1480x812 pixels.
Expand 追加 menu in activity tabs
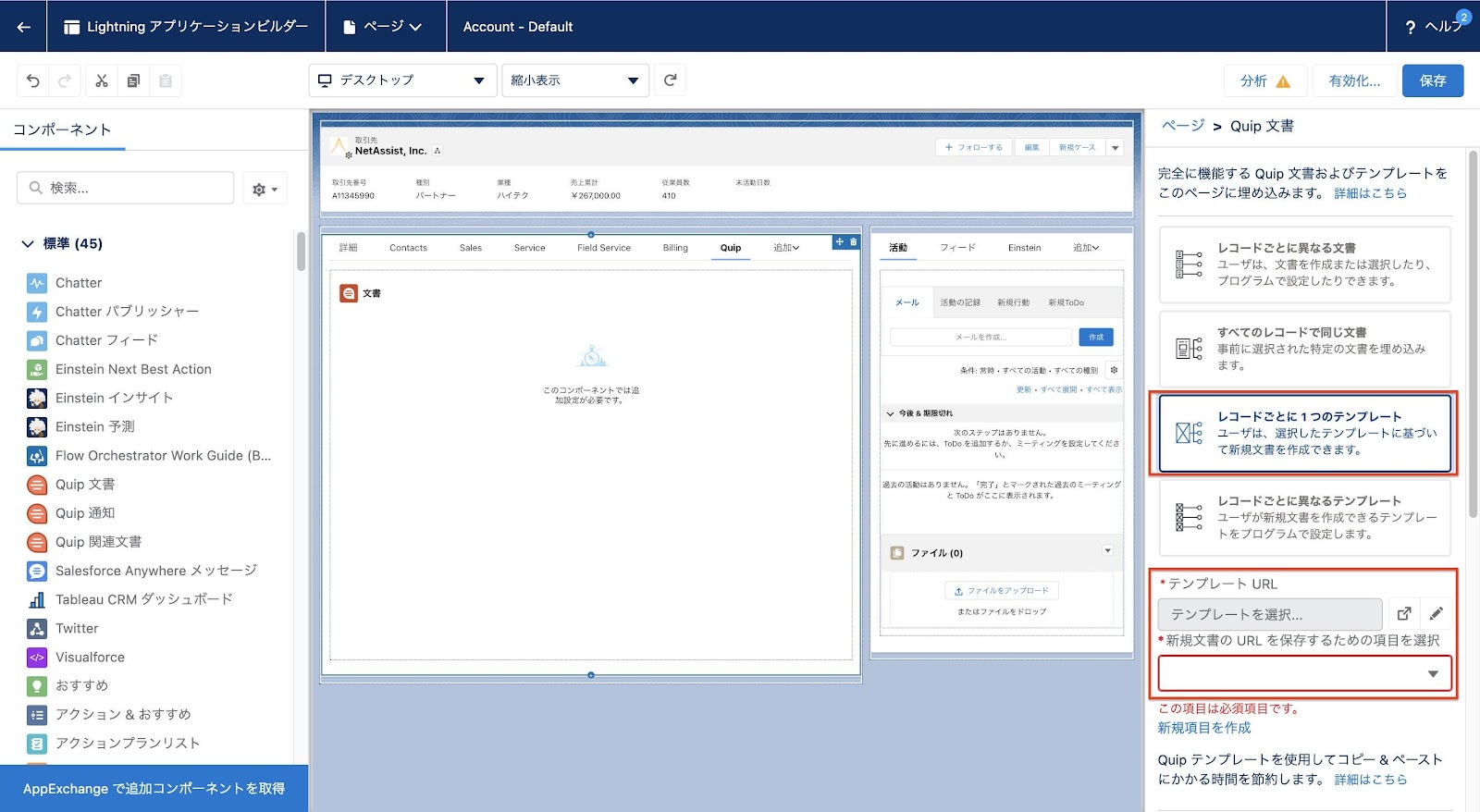[1086, 248]
